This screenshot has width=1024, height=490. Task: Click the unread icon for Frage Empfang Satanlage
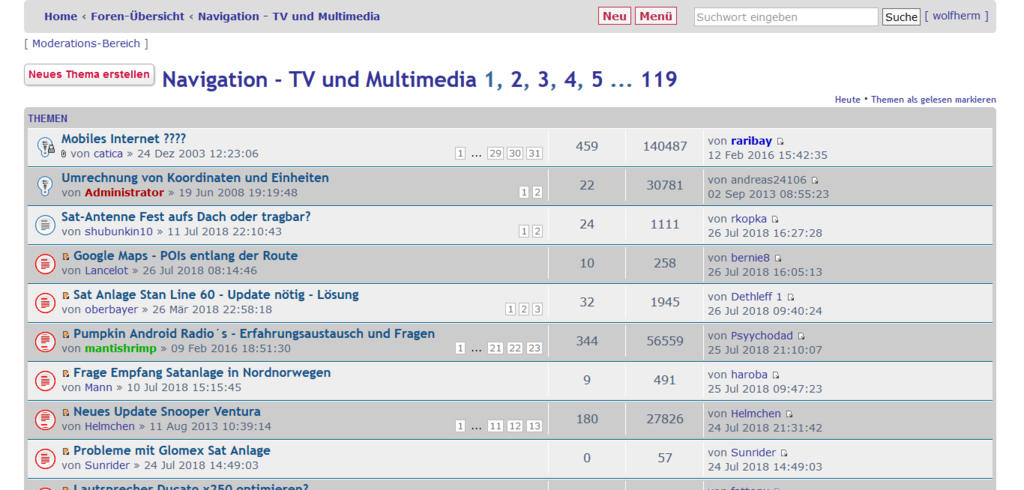[45, 381]
